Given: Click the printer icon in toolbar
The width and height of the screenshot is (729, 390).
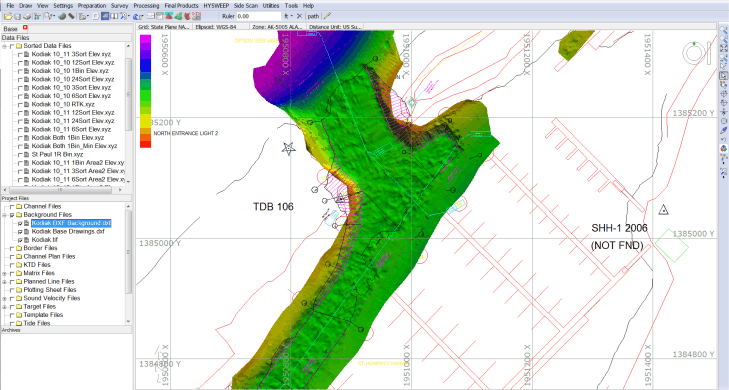Looking at the screenshot, I should (x=27, y=16).
